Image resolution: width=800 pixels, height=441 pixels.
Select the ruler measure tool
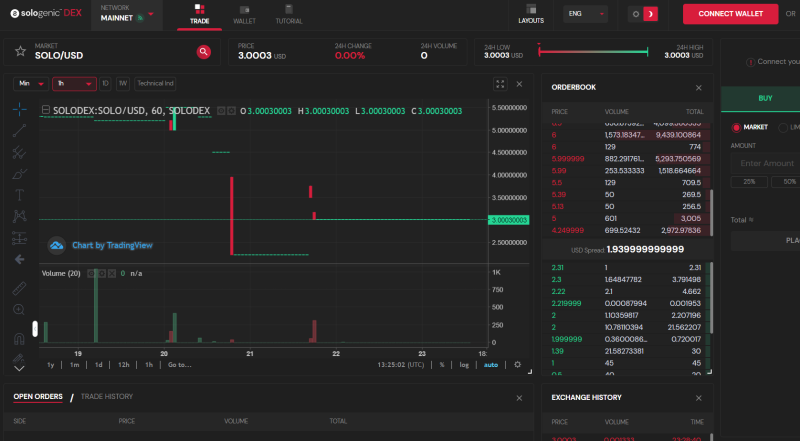click(19, 288)
